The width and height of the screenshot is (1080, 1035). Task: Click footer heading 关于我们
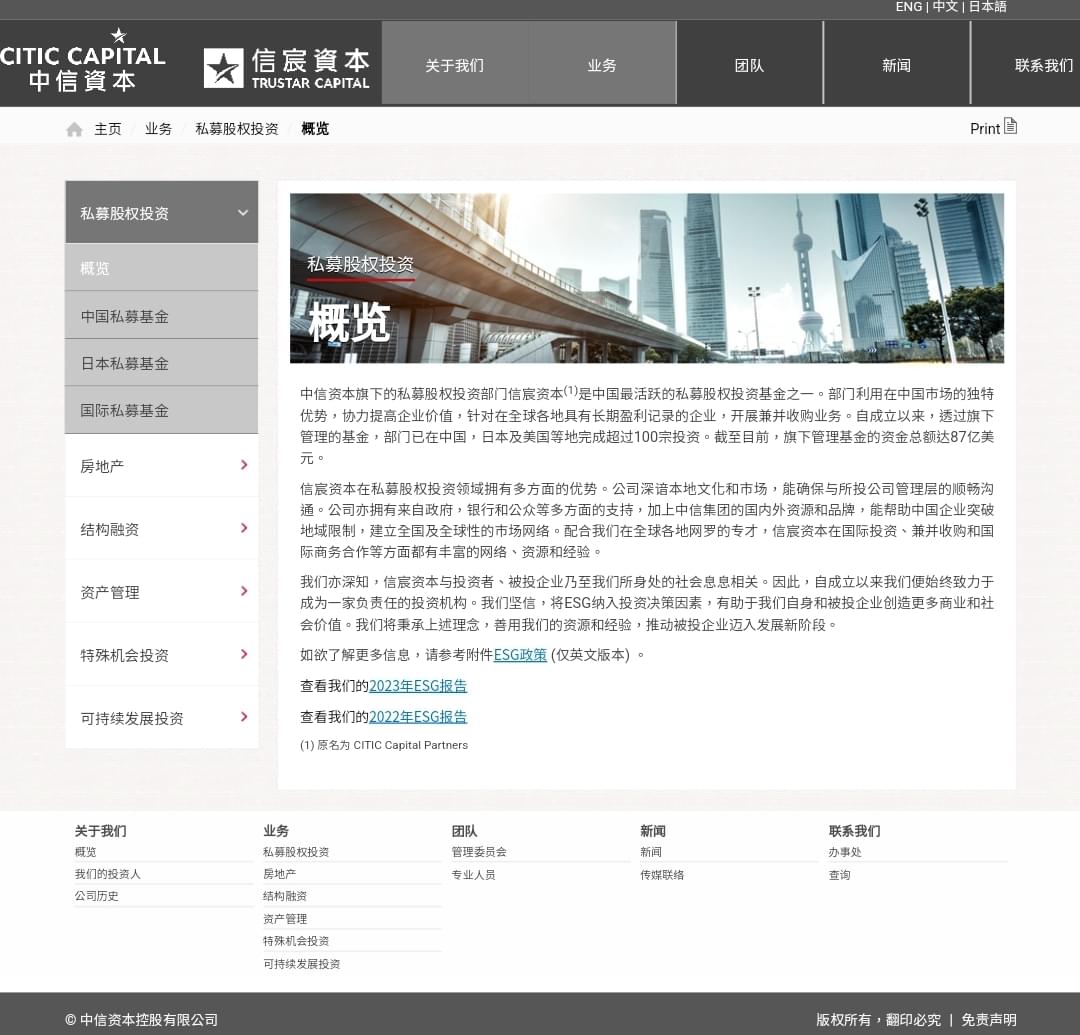tap(101, 831)
